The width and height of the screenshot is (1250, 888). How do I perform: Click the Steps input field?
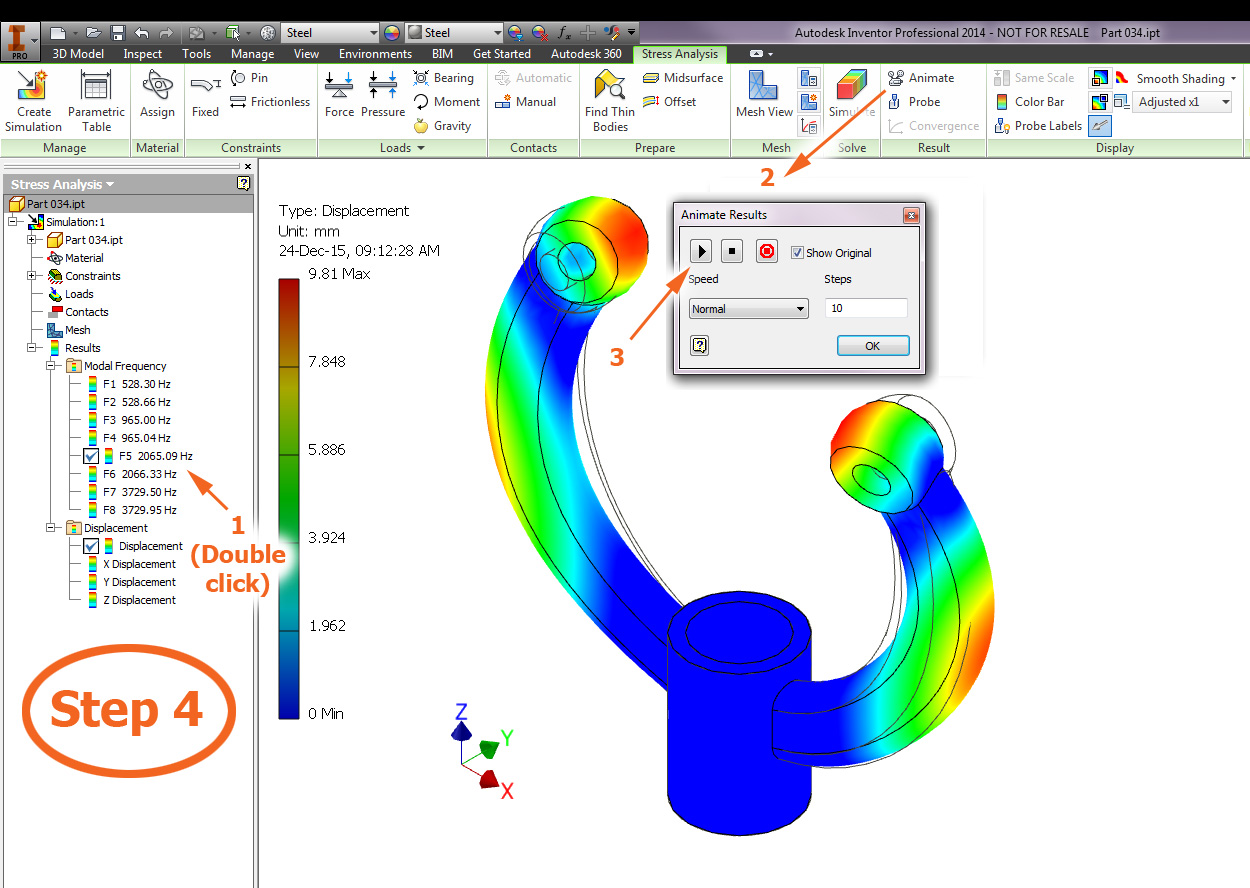(866, 308)
